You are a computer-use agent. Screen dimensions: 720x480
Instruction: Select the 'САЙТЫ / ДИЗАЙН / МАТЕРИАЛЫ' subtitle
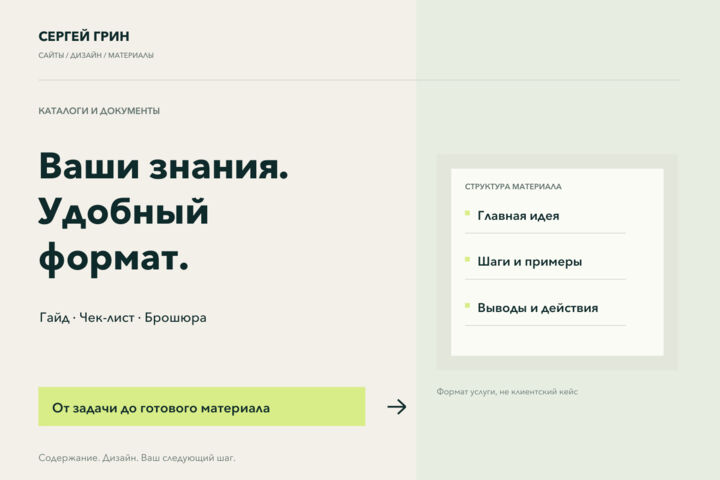(96, 55)
